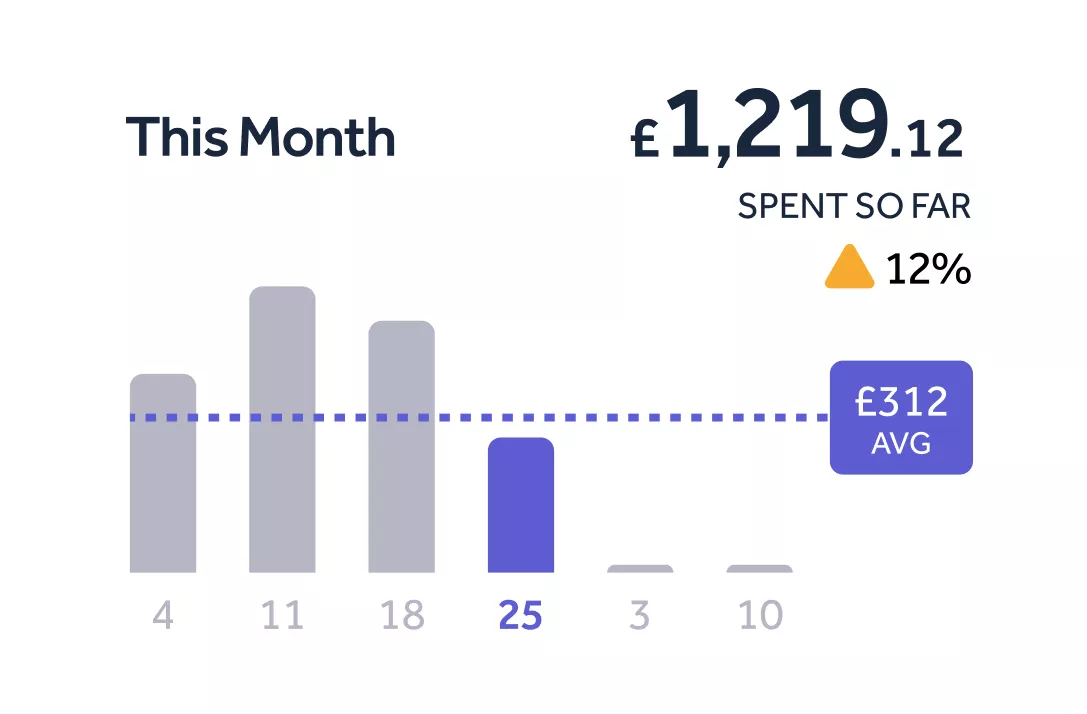This screenshot has width=1087, height=714.
Task: Click the grey bar for week 4
Action: pos(163,473)
